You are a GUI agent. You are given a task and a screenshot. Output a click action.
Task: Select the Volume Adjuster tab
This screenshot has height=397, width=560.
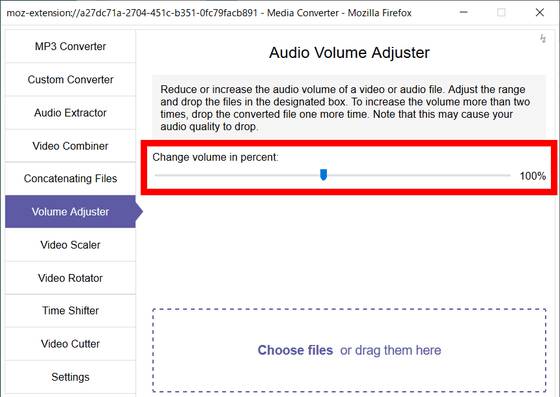click(70, 212)
